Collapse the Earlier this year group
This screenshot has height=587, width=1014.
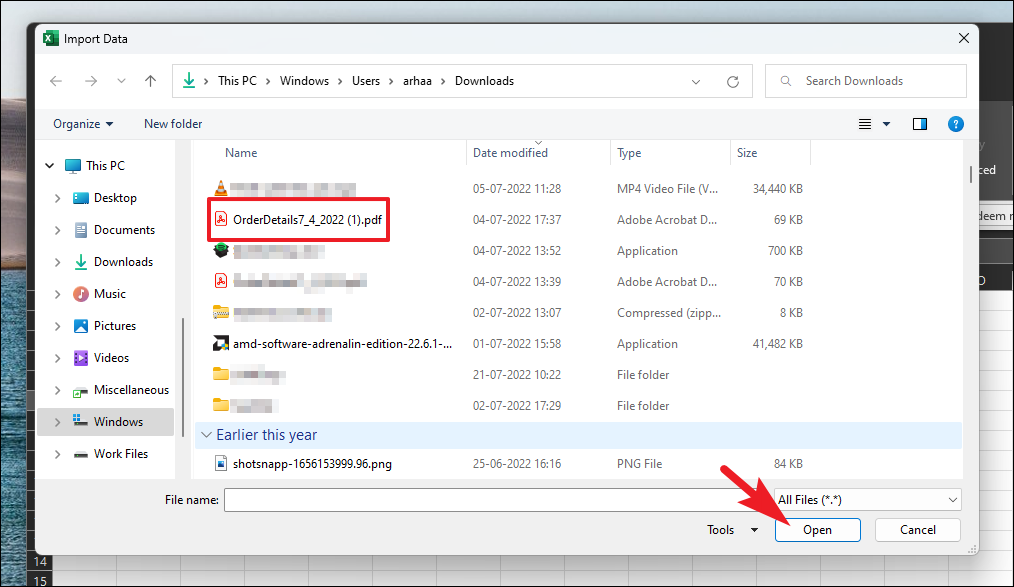206,435
